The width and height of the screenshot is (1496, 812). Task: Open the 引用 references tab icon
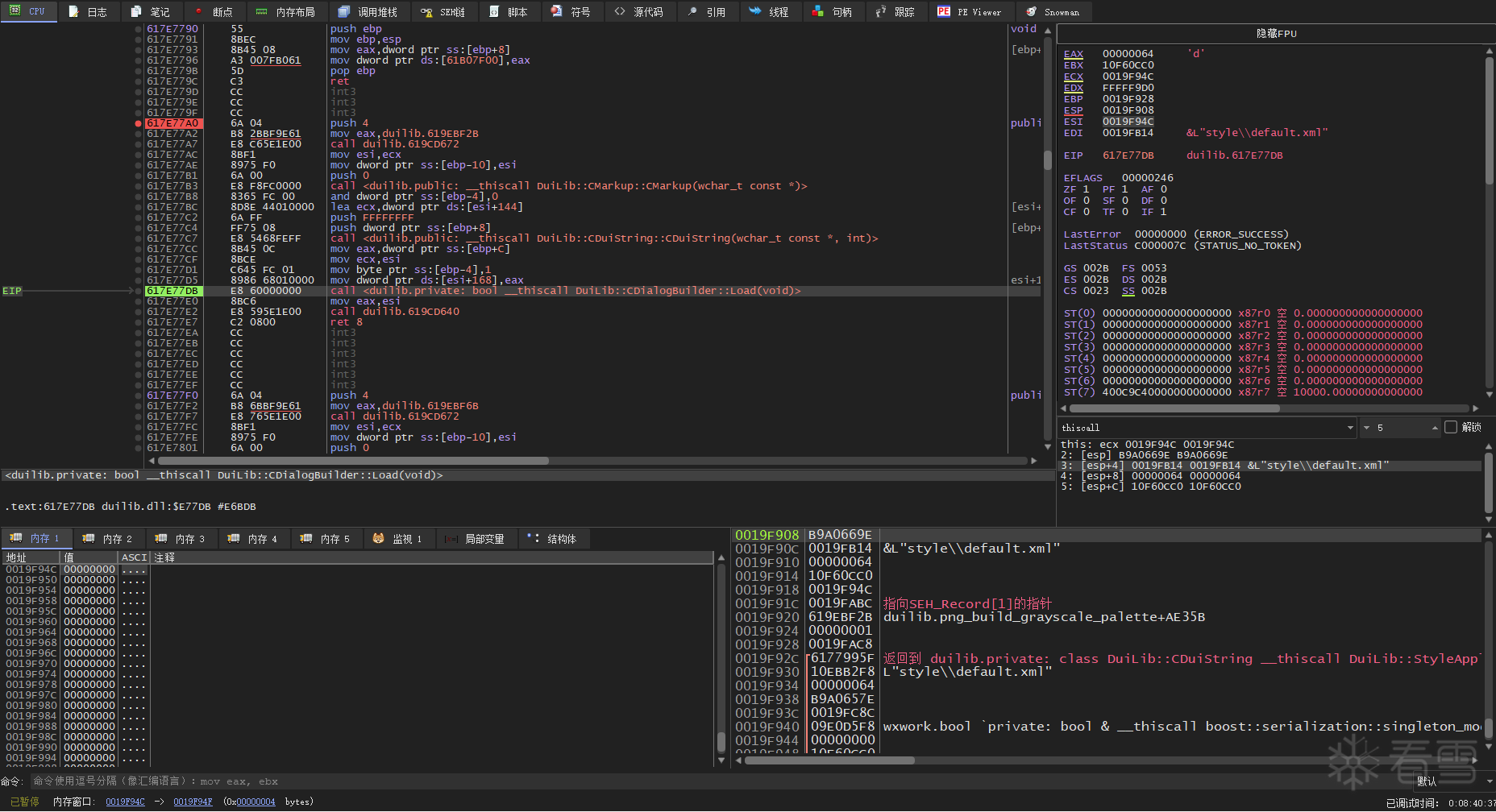pyautogui.click(x=692, y=11)
